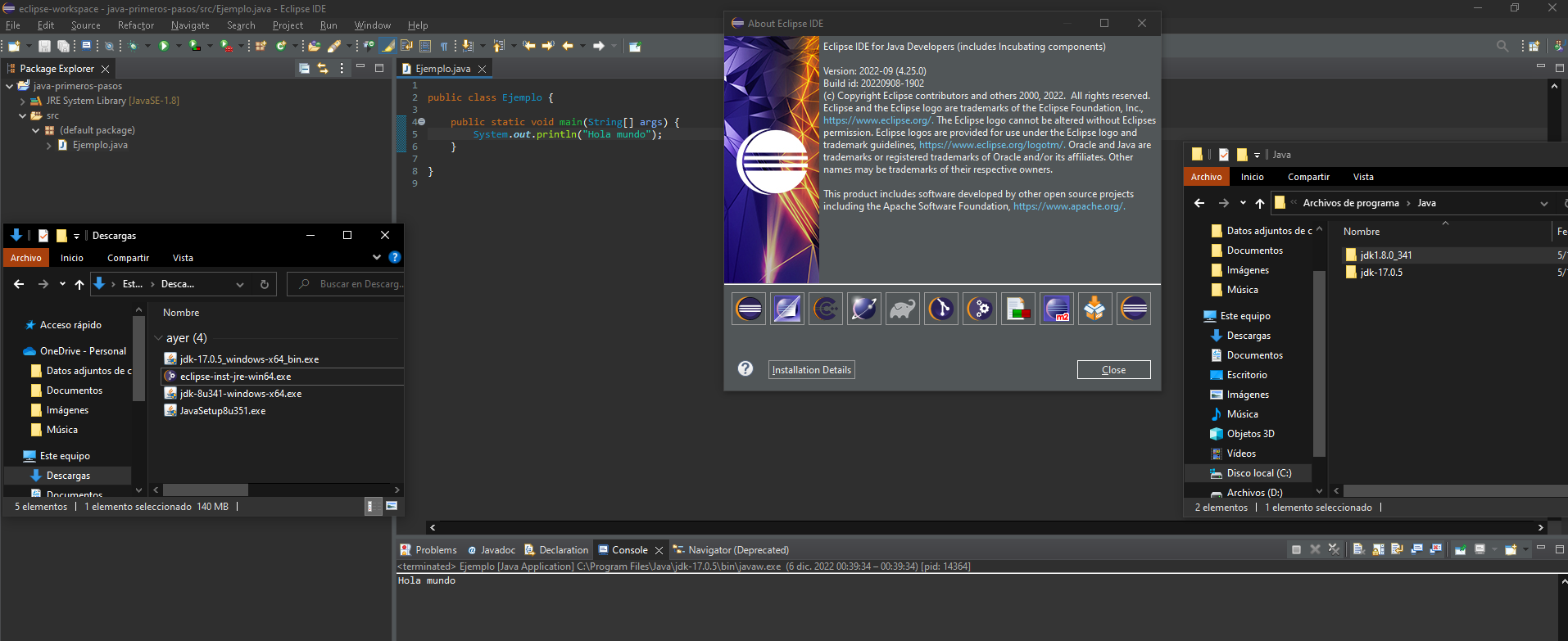Click the orange Marketplace box icon in About dialog
1568x641 pixels.
click(x=1095, y=309)
